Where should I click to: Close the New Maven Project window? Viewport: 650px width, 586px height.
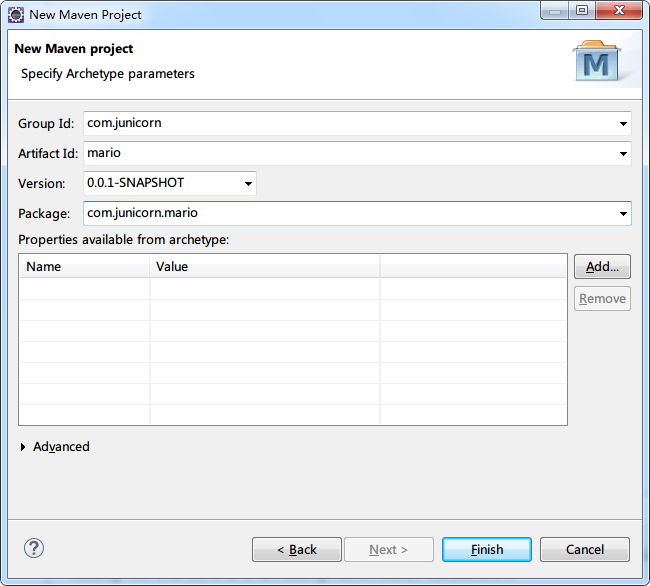click(x=619, y=10)
